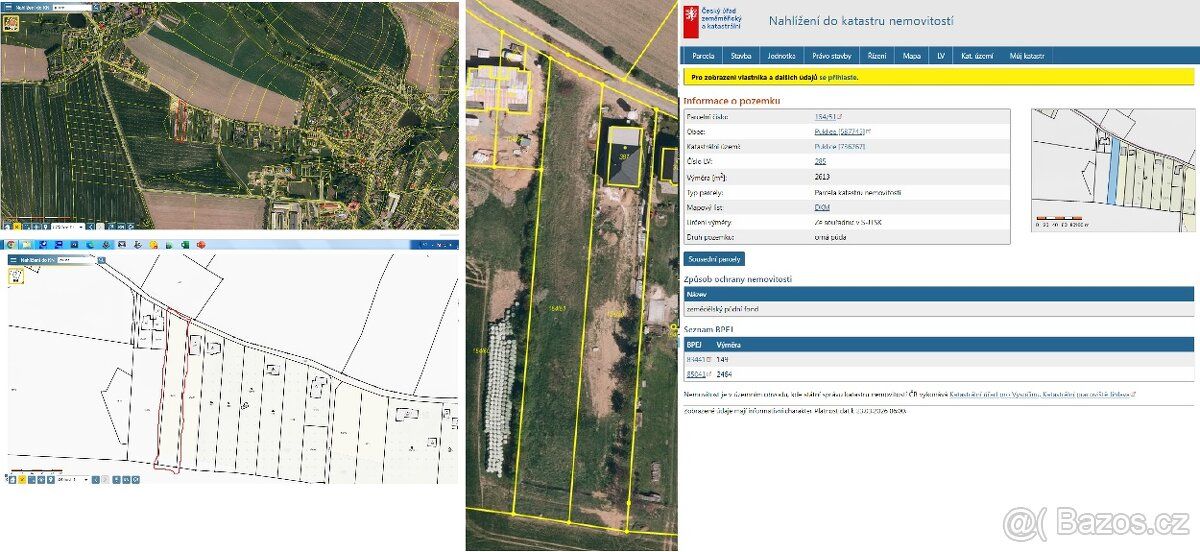Open PowerPoint from the taskbar
1200x552 pixels.
click(x=201, y=244)
